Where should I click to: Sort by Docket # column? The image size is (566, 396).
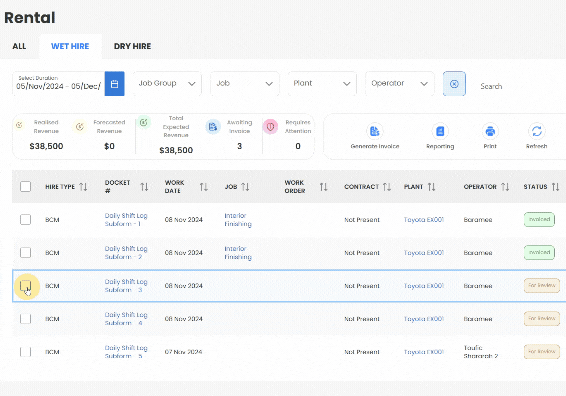pos(144,187)
